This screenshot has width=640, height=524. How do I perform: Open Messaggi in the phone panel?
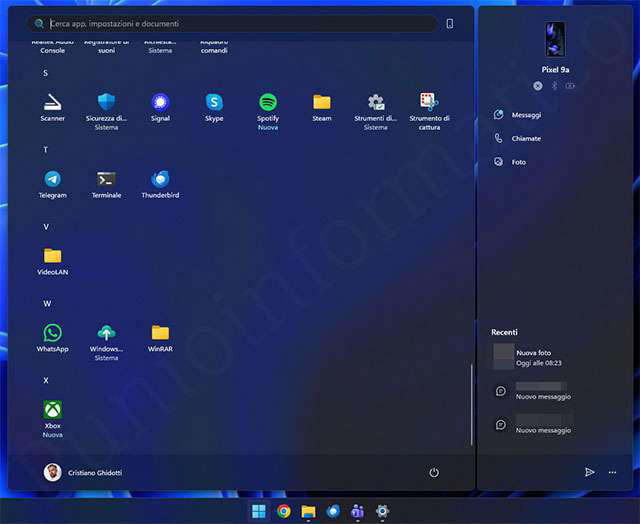point(517,115)
